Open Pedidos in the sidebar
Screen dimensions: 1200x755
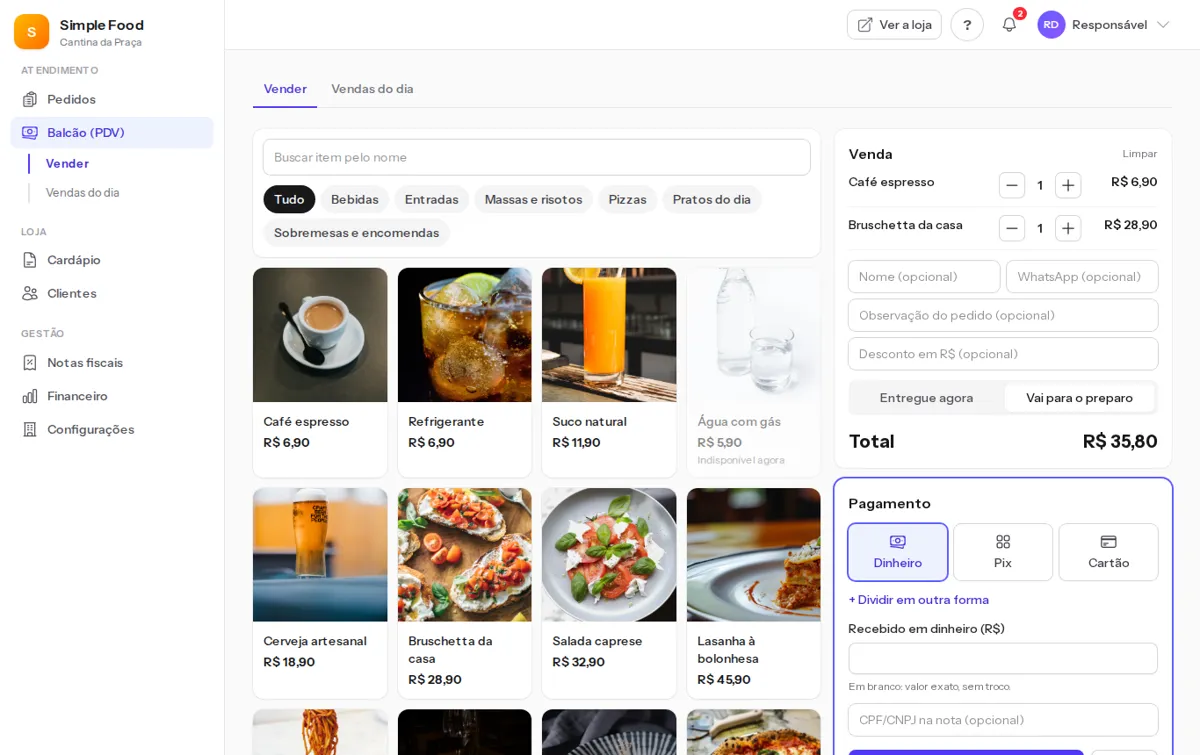pos(112,99)
